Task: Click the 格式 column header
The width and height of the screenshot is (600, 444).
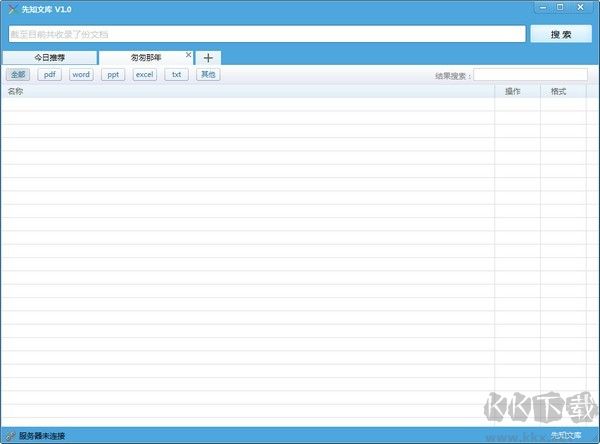Action: tap(563, 91)
